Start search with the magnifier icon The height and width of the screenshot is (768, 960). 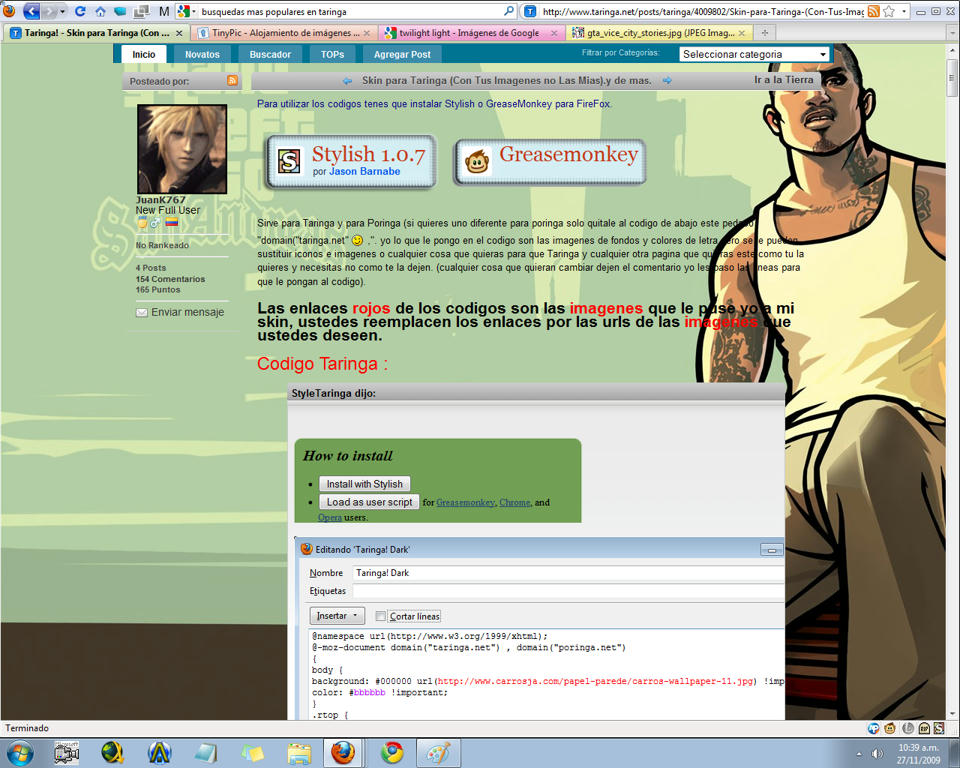pos(508,11)
